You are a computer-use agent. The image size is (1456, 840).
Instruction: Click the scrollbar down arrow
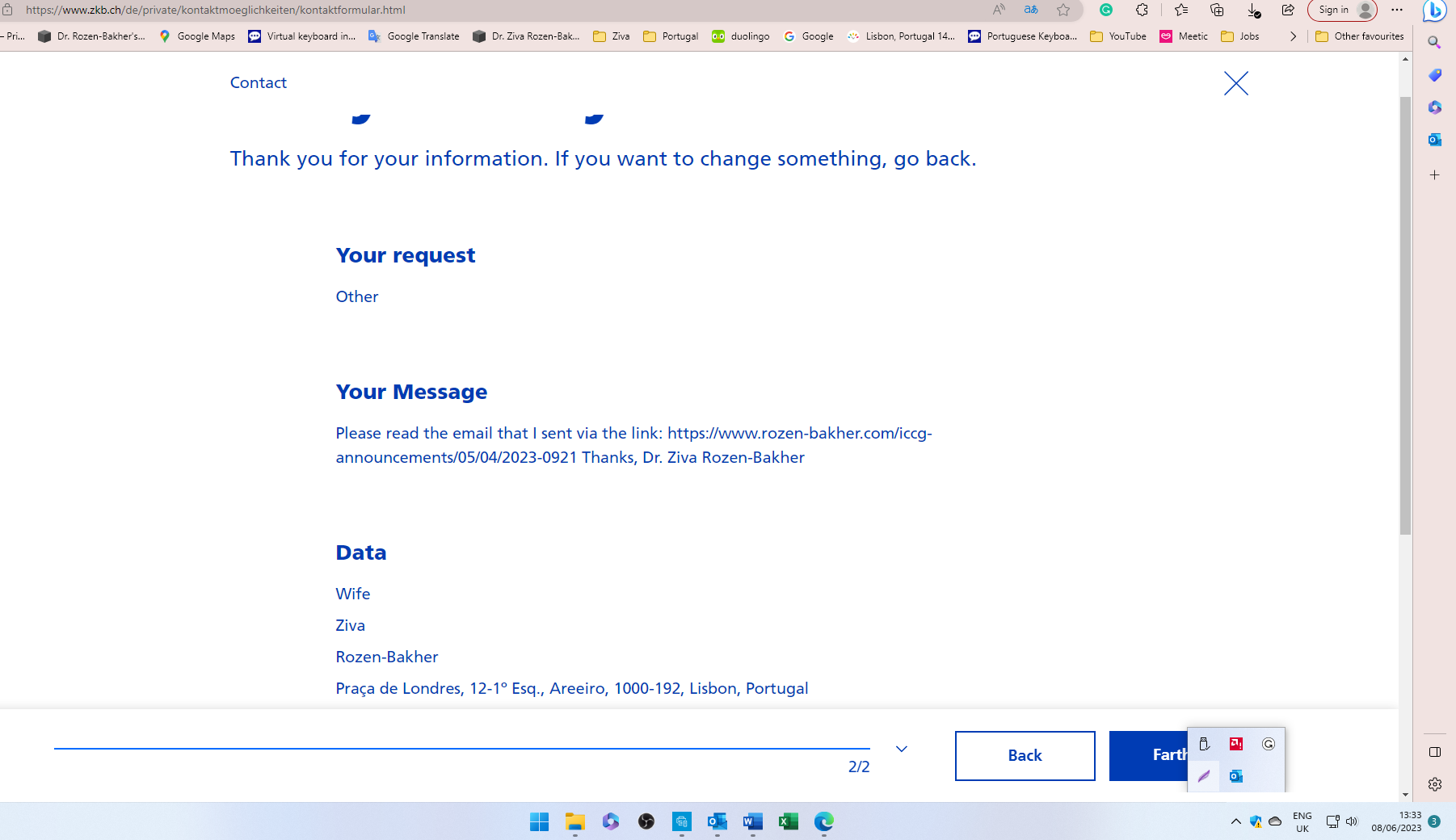(x=1406, y=795)
